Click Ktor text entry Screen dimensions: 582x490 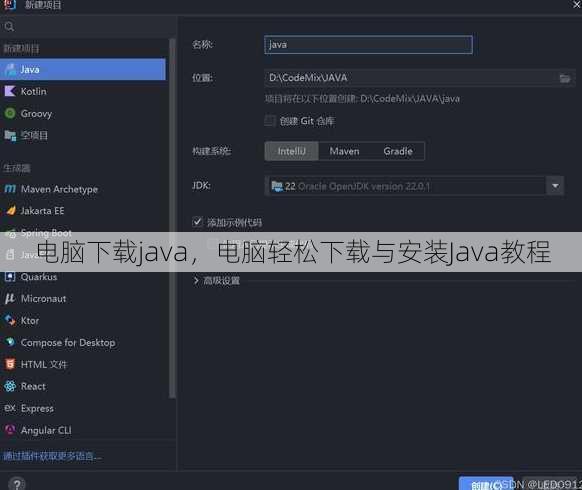pos(30,321)
